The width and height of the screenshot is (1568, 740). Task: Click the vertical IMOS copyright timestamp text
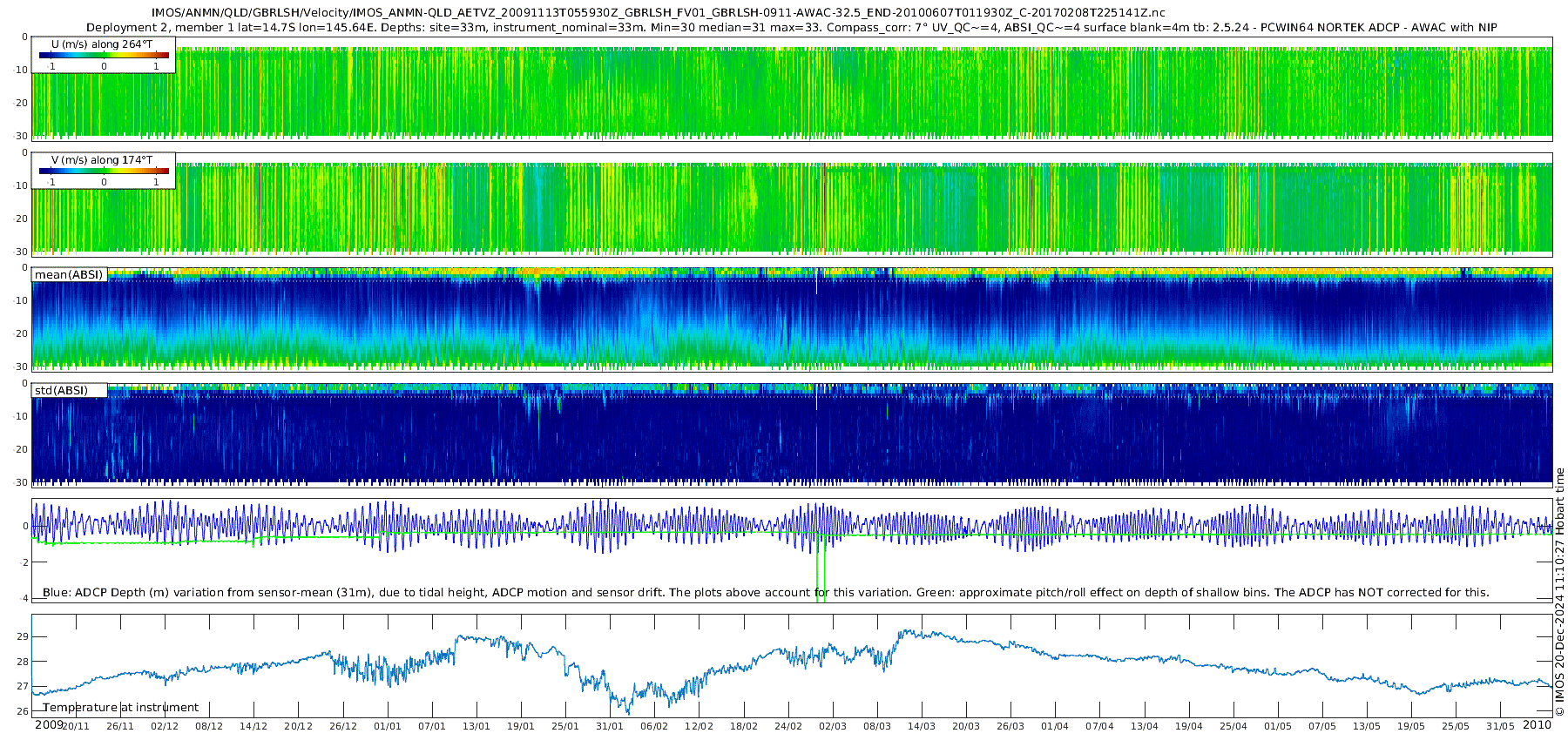click(x=1559, y=592)
